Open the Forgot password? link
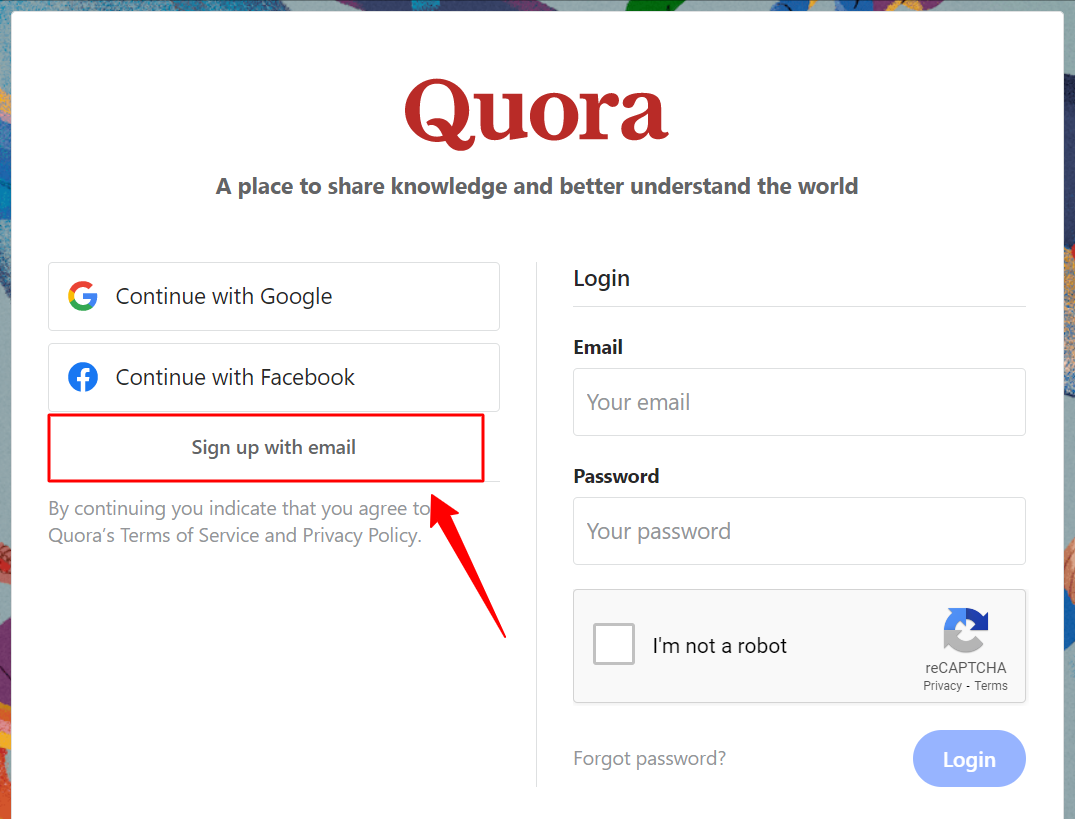The width and height of the screenshot is (1075, 819). click(x=649, y=759)
